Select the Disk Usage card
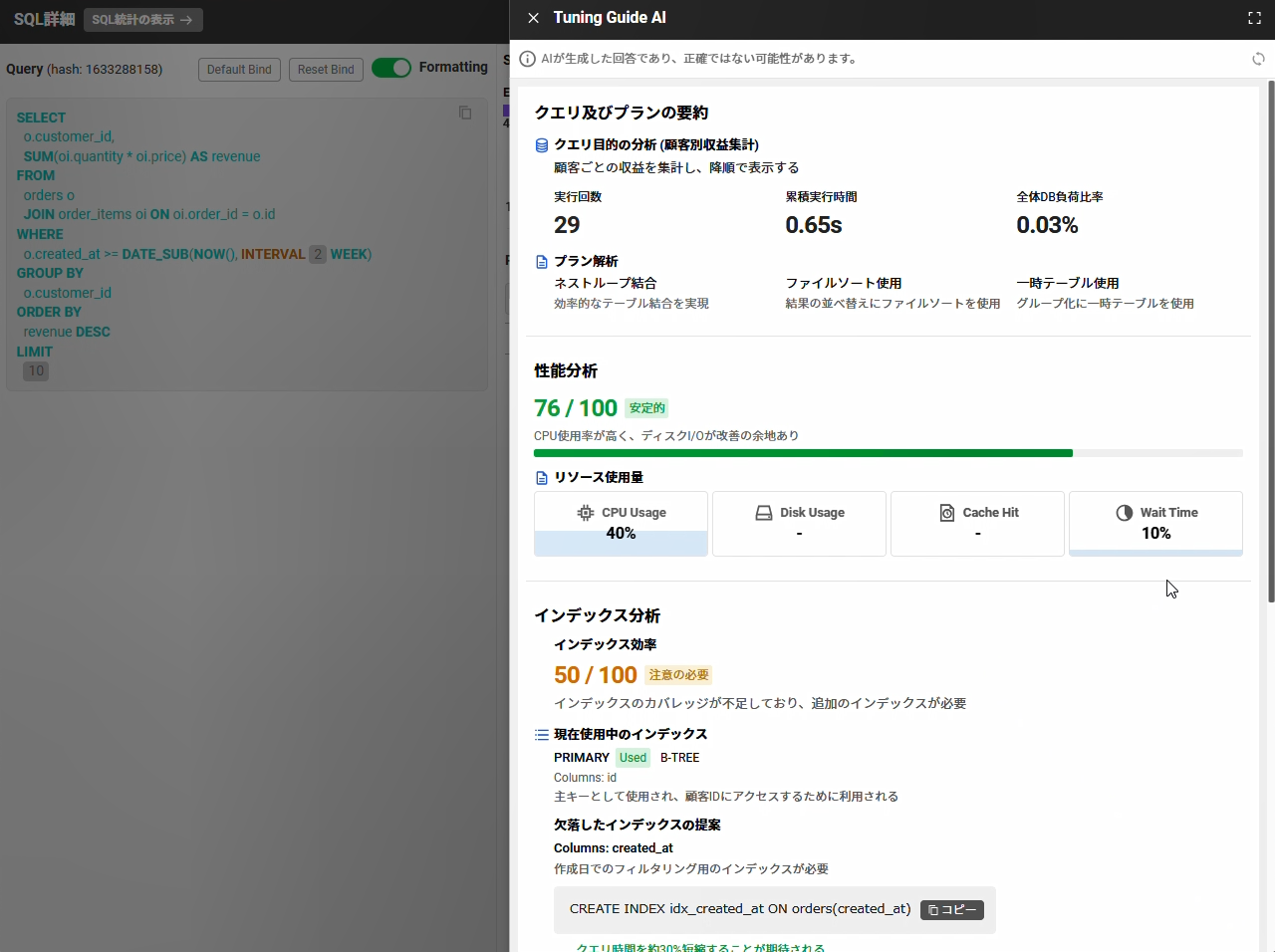 pos(799,524)
